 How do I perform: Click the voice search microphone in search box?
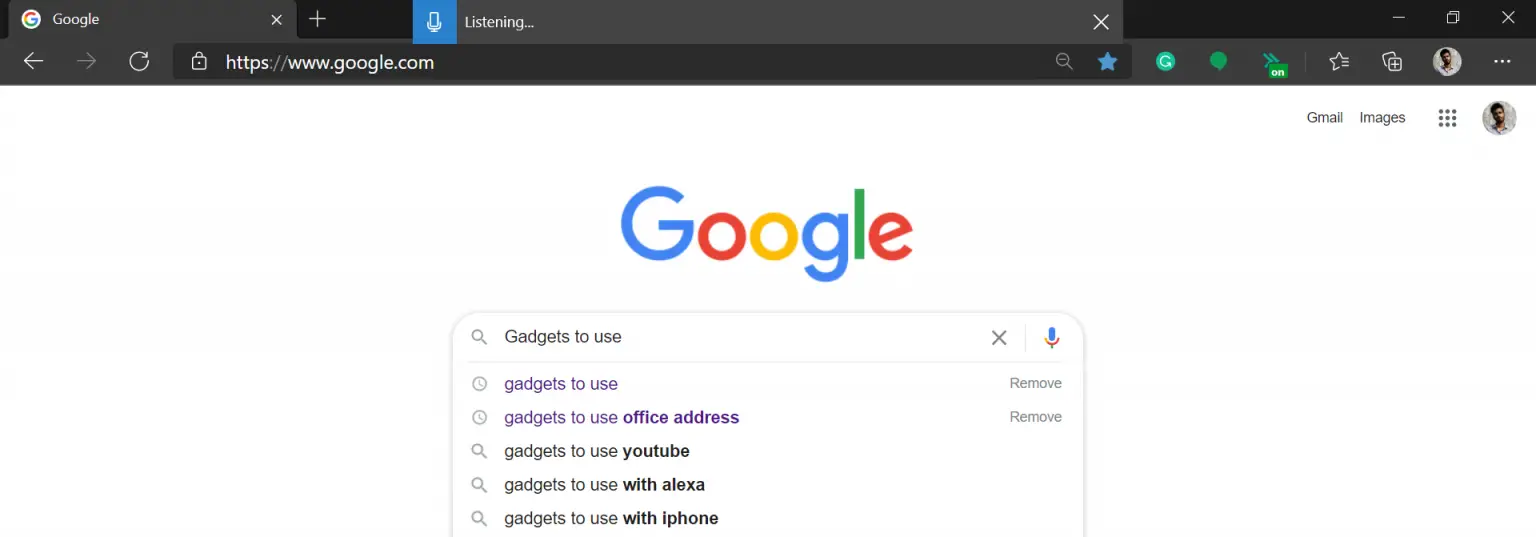1051,338
